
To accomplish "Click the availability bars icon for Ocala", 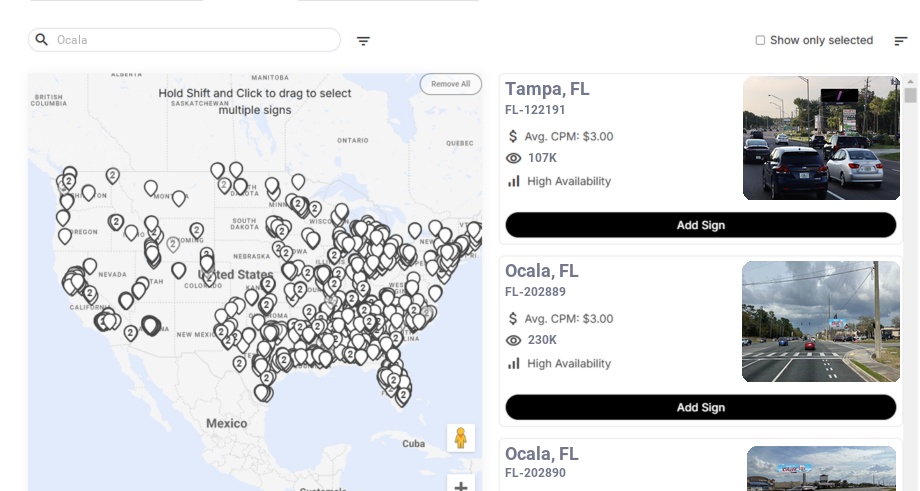I will [514, 363].
